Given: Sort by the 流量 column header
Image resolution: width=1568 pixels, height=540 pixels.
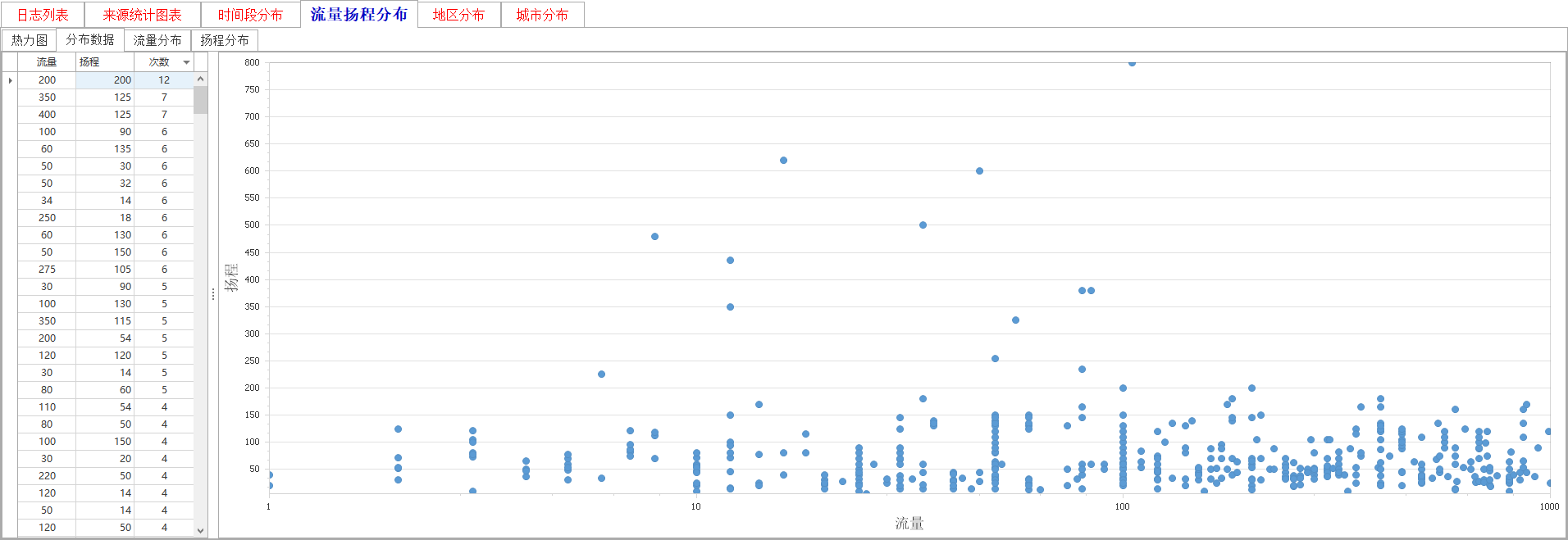Looking at the screenshot, I should coord(47,62).
